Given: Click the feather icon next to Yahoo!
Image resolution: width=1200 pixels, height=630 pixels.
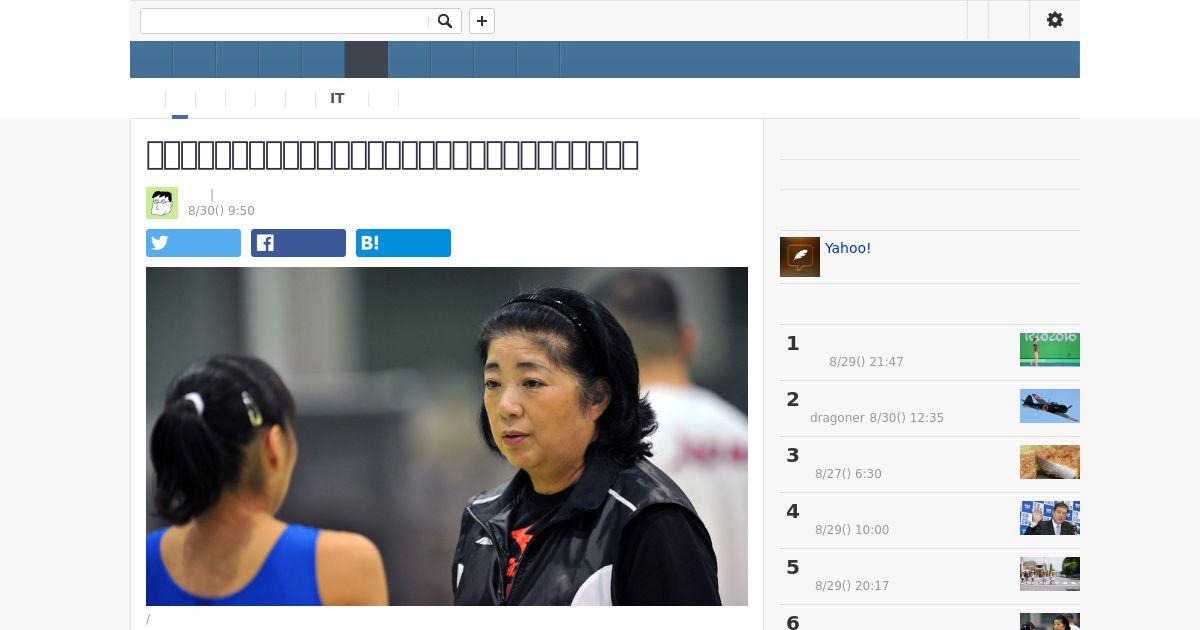Looking at the screenshot, I should click(x=800, y=257).
